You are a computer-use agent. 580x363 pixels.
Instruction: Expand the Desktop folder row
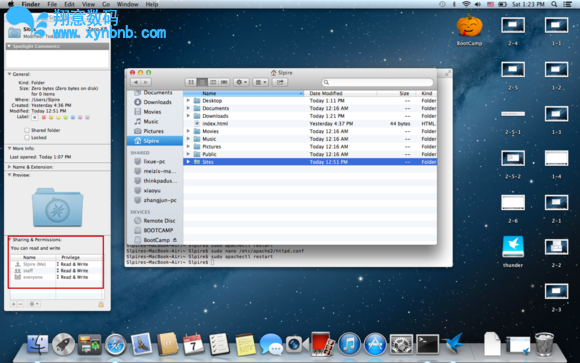pos(188,101)
